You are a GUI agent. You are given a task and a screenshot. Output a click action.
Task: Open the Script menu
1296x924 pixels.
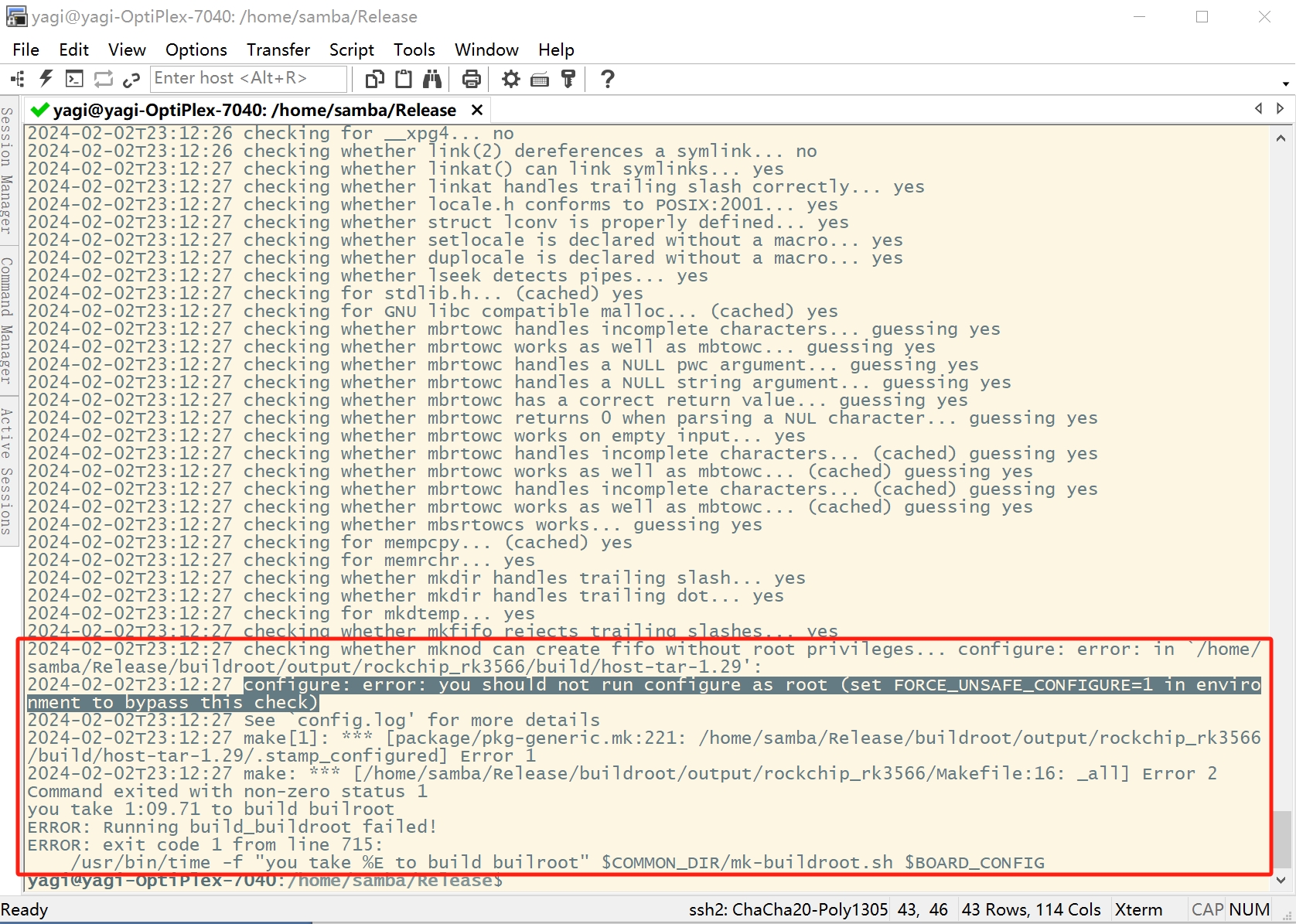pos(351,49)
